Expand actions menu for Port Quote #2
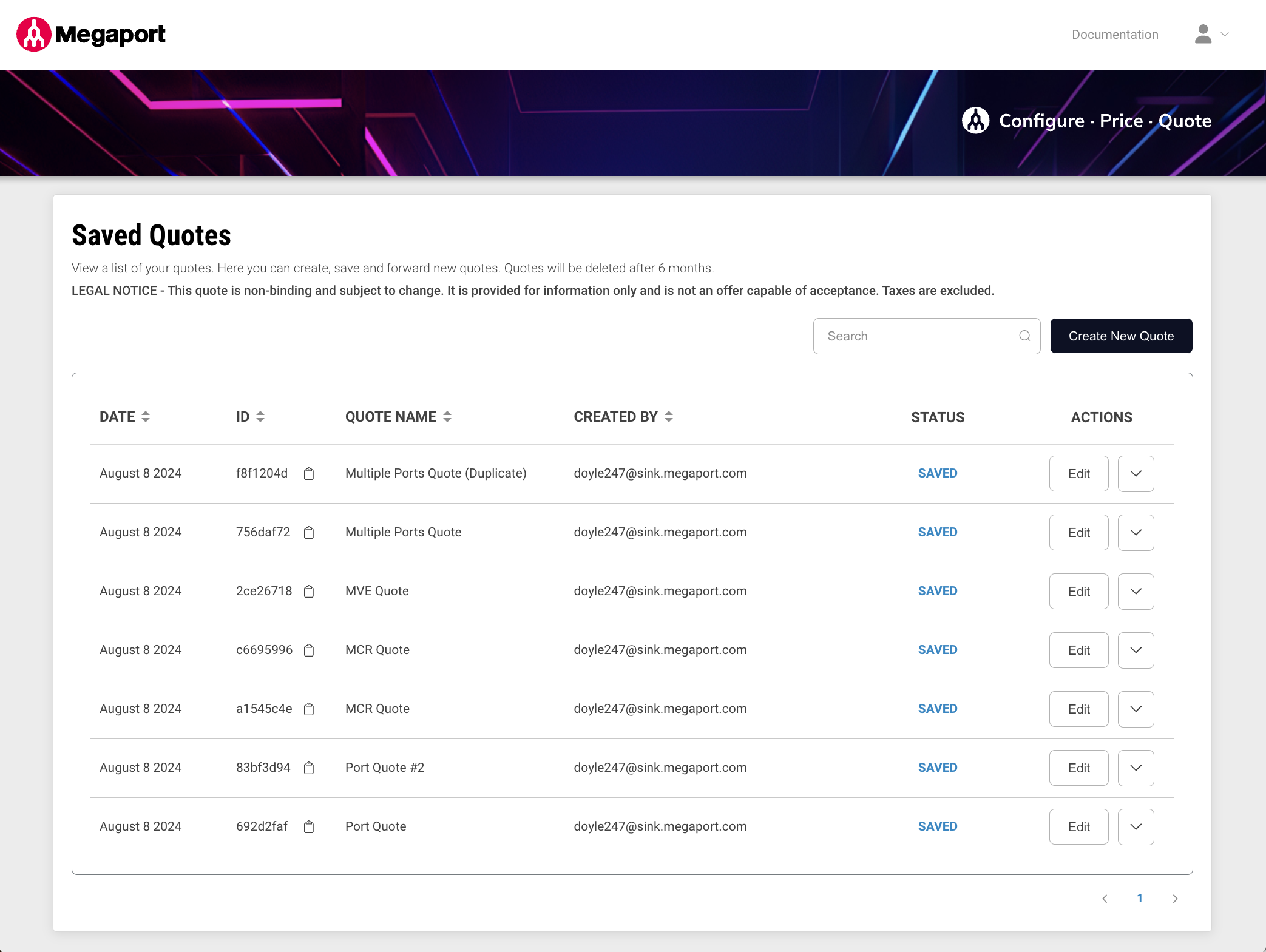The width and height of the screenshot is (1266, 952). 1136,768
